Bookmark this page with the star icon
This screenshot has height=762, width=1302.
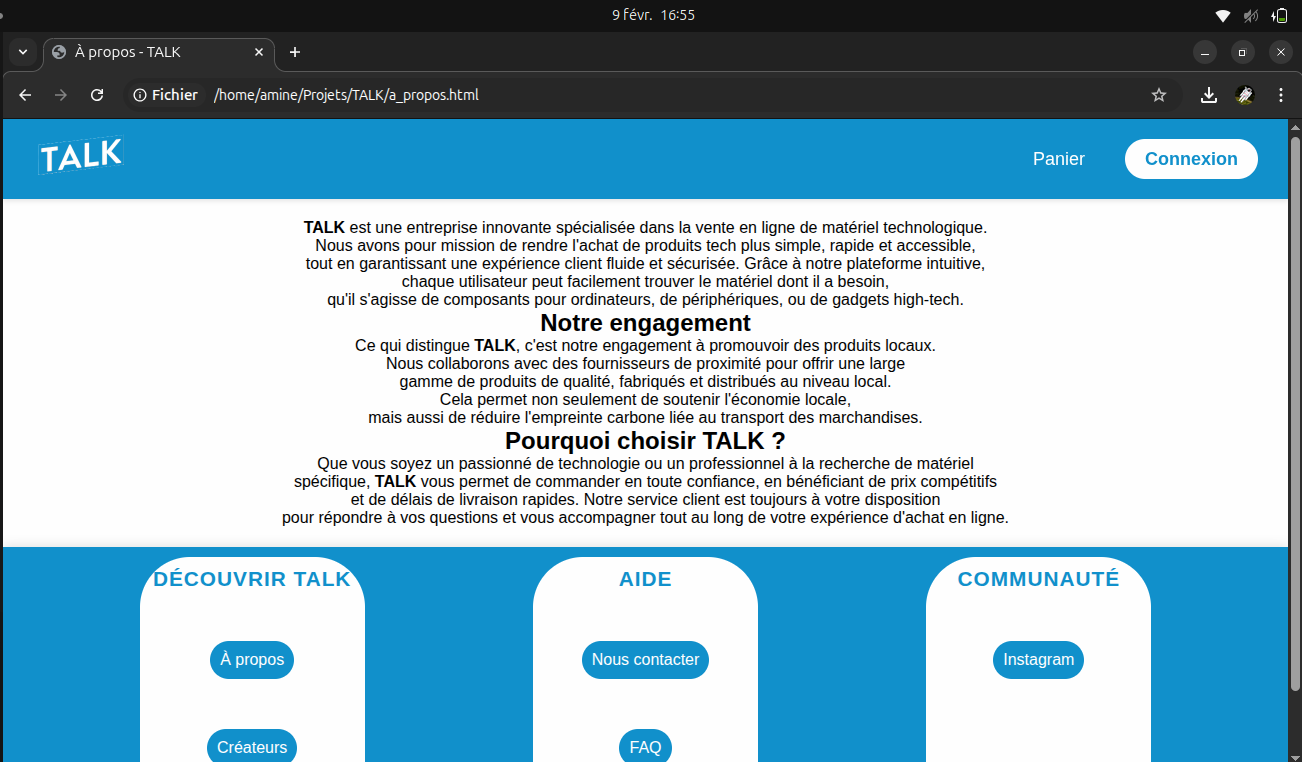(x=1159, y=95)
